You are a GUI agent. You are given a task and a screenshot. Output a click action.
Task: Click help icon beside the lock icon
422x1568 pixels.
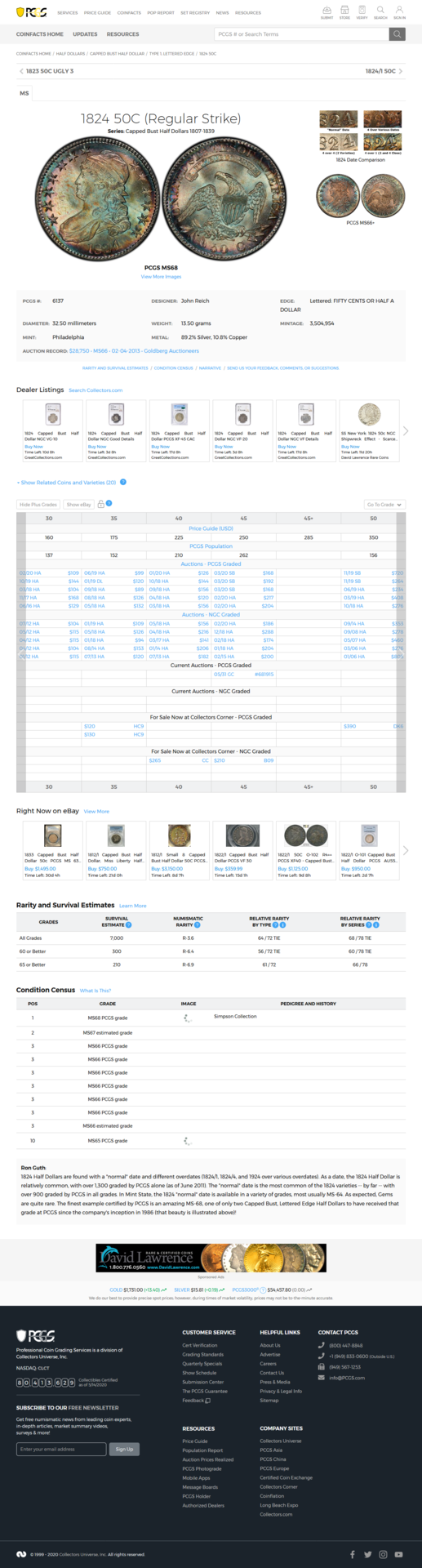click(109, 503)
